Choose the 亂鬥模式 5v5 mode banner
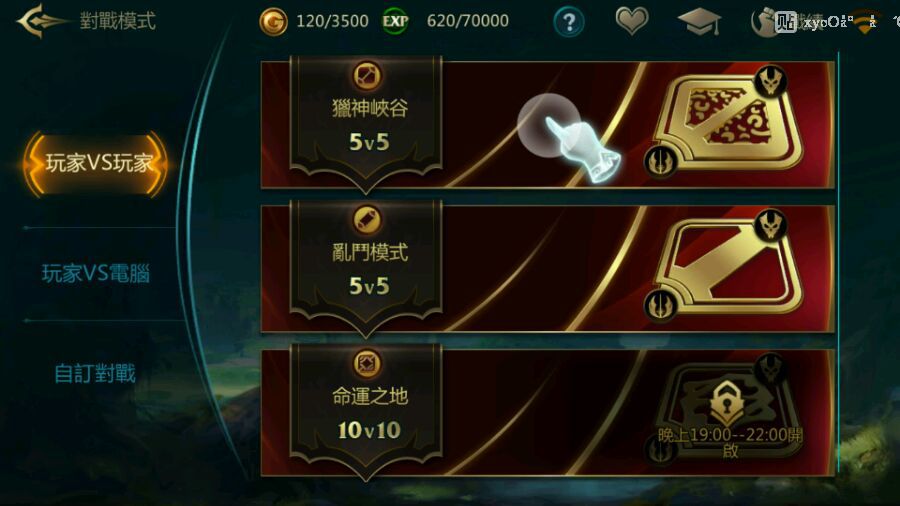Screen dimensions: 900x506 click(x=547, y=268)
